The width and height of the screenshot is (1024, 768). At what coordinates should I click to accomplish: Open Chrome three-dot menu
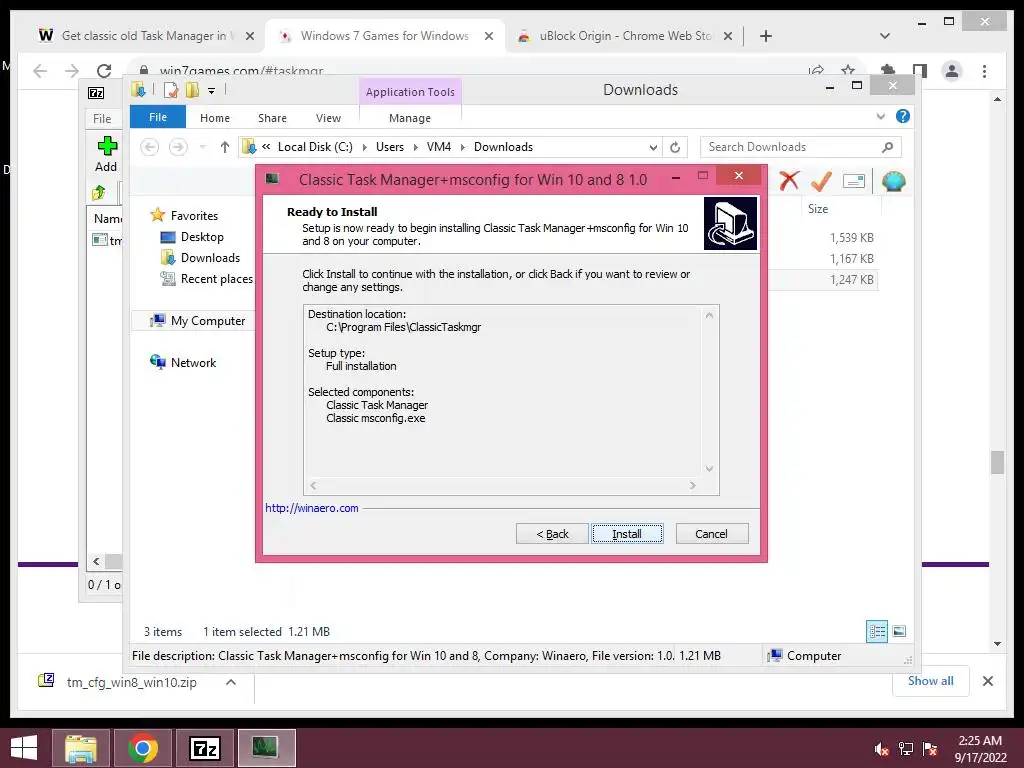(x=984, y=71)
